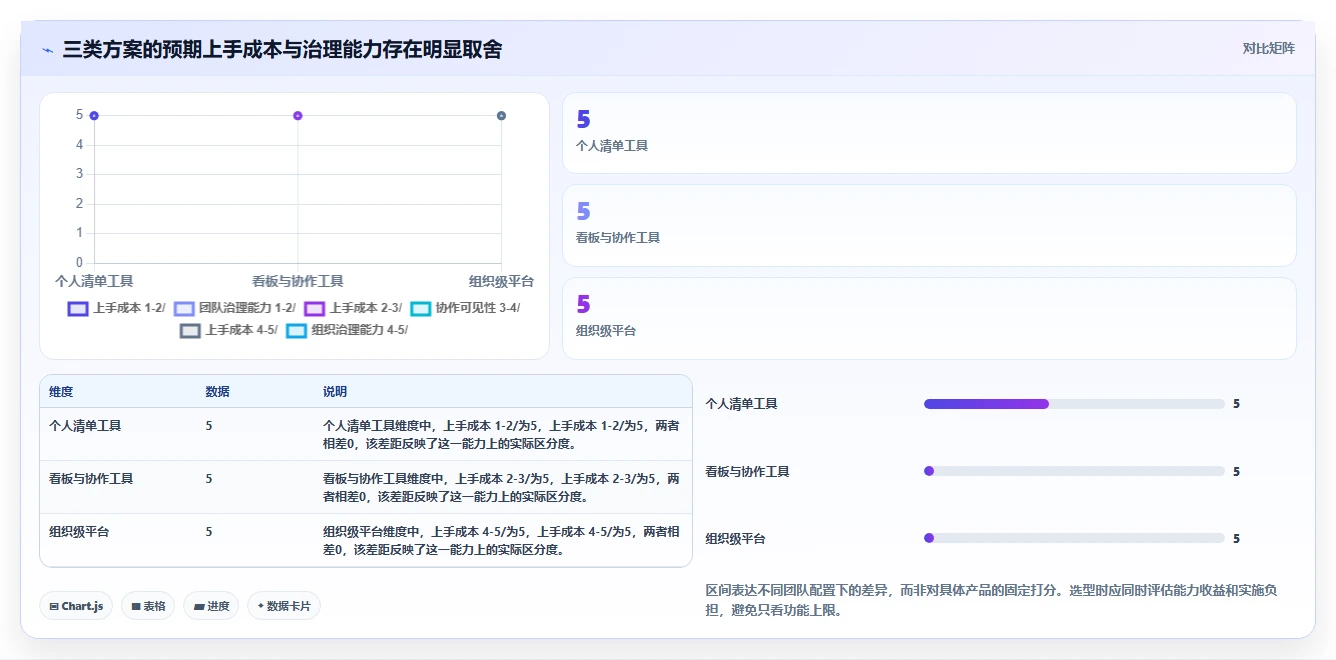This screenshot has width=1336, height=660.
Task: Toggle the 组织治理能力 4-5/ legend entry
Action: 347,330
